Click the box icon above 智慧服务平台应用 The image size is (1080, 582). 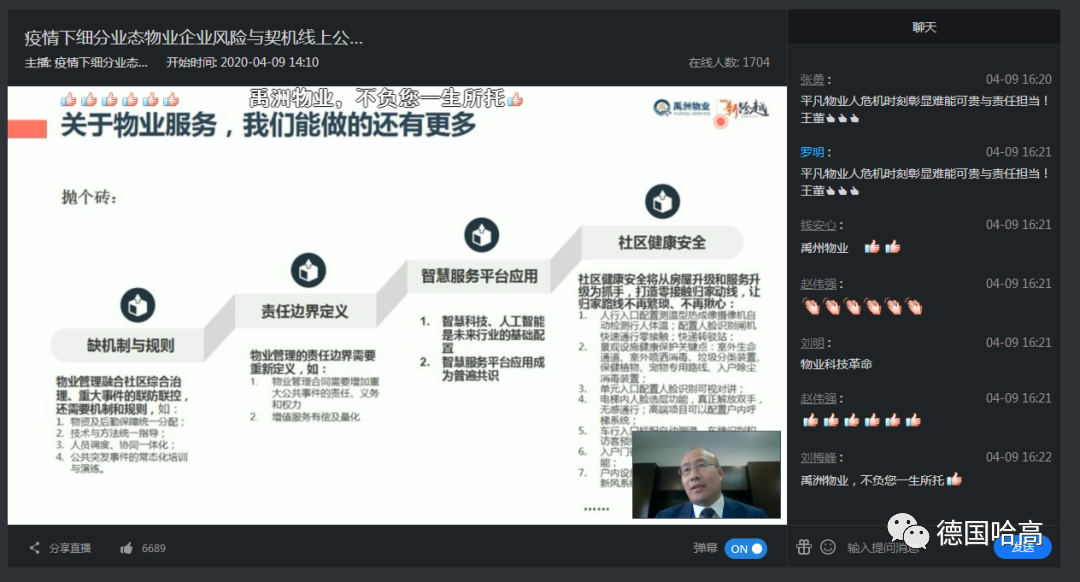481,235
